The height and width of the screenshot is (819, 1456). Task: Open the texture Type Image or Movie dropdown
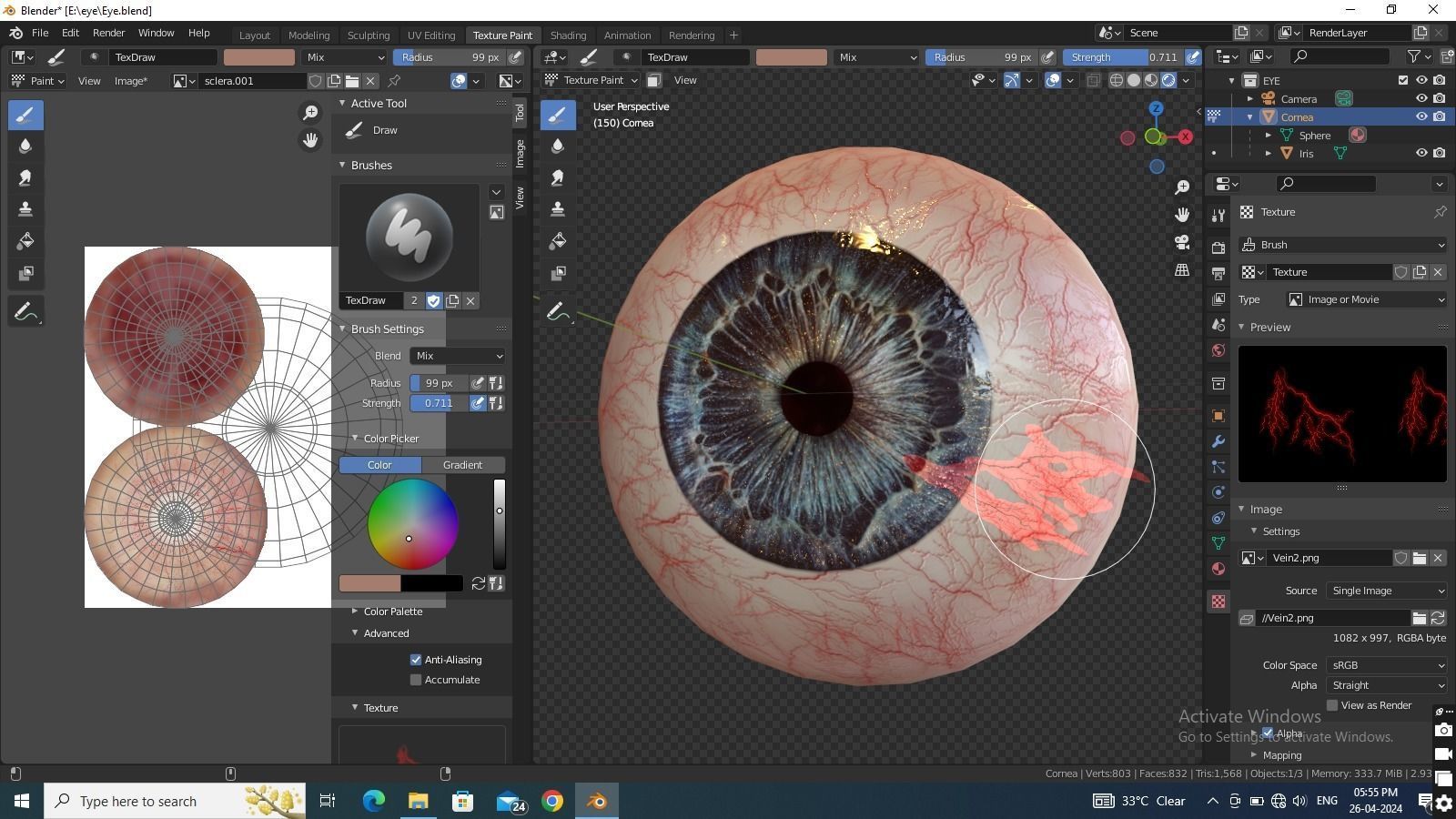(x=1366, y=299)
